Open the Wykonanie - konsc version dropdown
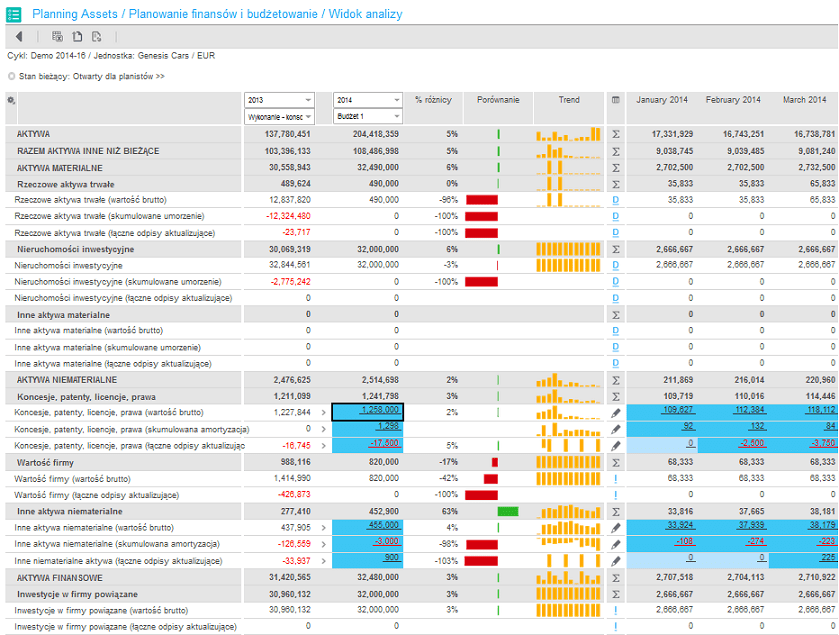This screenshot has width=839, height=635. 279,116
